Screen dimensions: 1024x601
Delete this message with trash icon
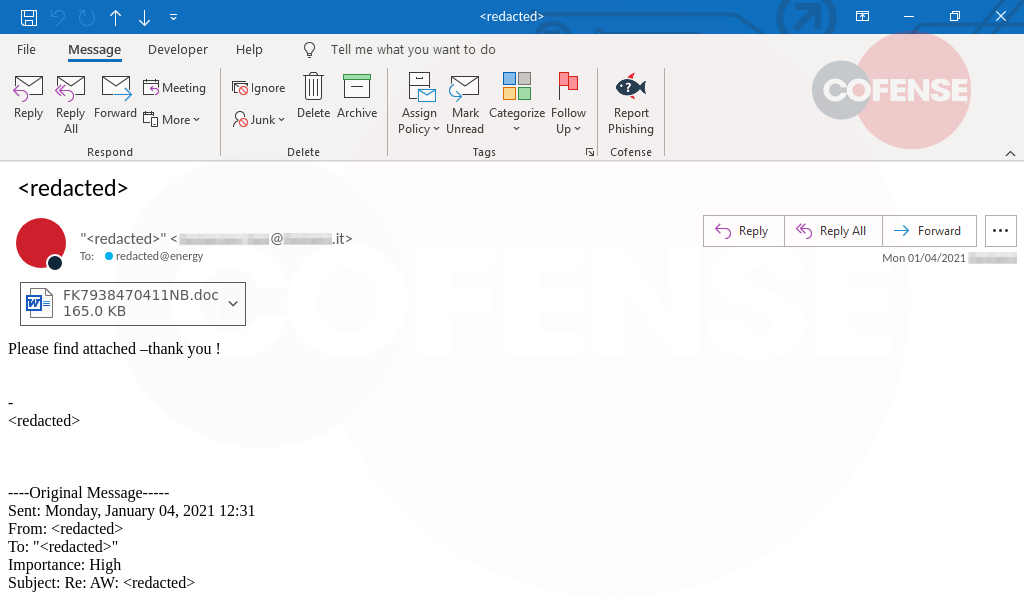point(313,95)
